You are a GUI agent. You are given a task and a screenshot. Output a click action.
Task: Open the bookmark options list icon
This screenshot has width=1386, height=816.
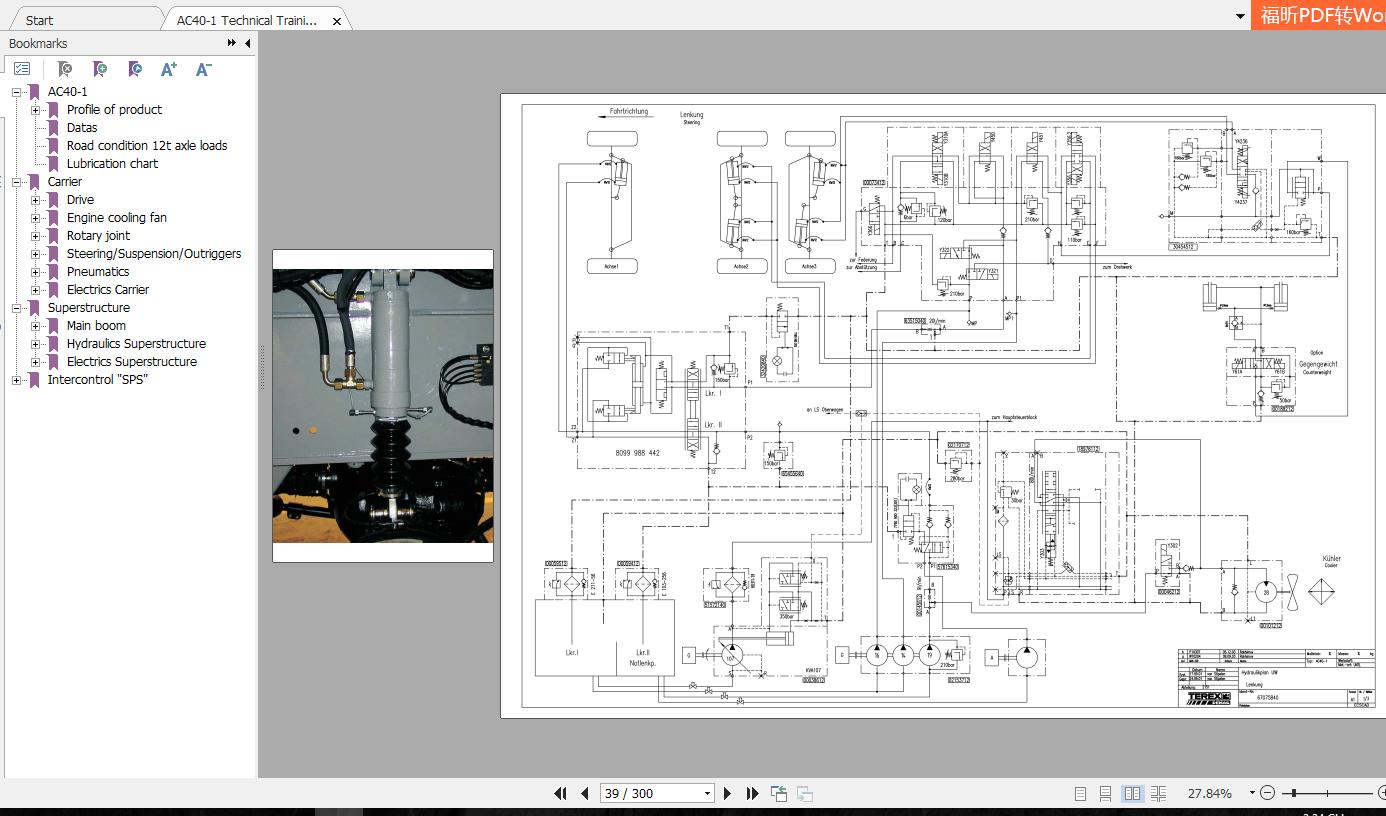click(x=23, y=68)
